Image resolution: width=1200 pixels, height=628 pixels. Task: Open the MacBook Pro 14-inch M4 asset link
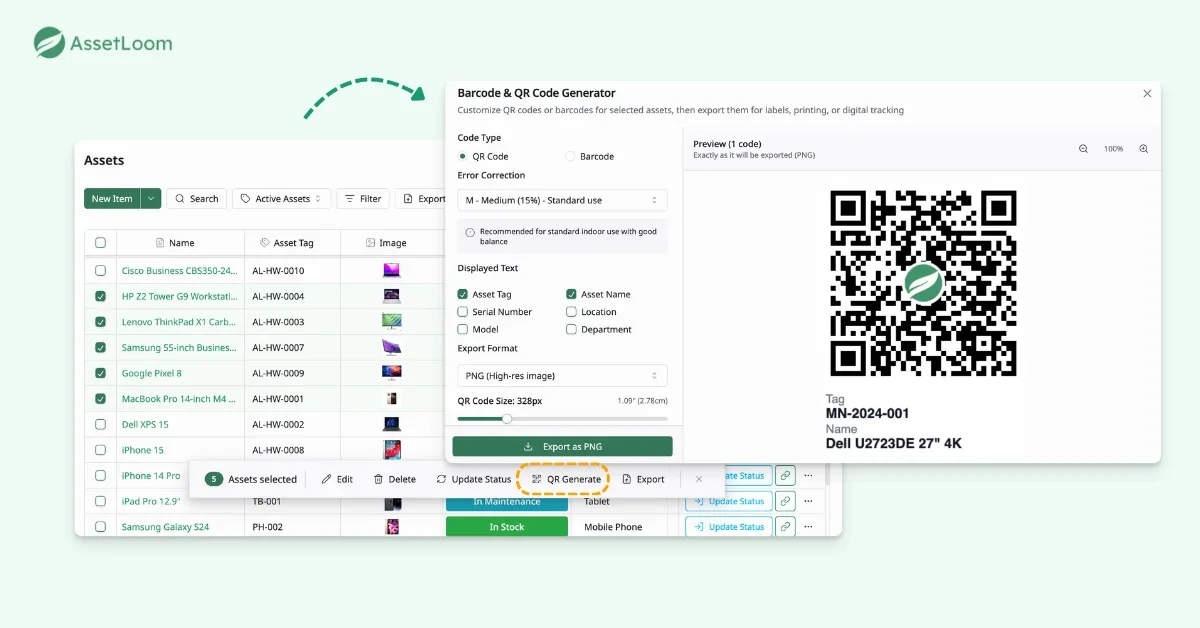click(x=179, y=399)
